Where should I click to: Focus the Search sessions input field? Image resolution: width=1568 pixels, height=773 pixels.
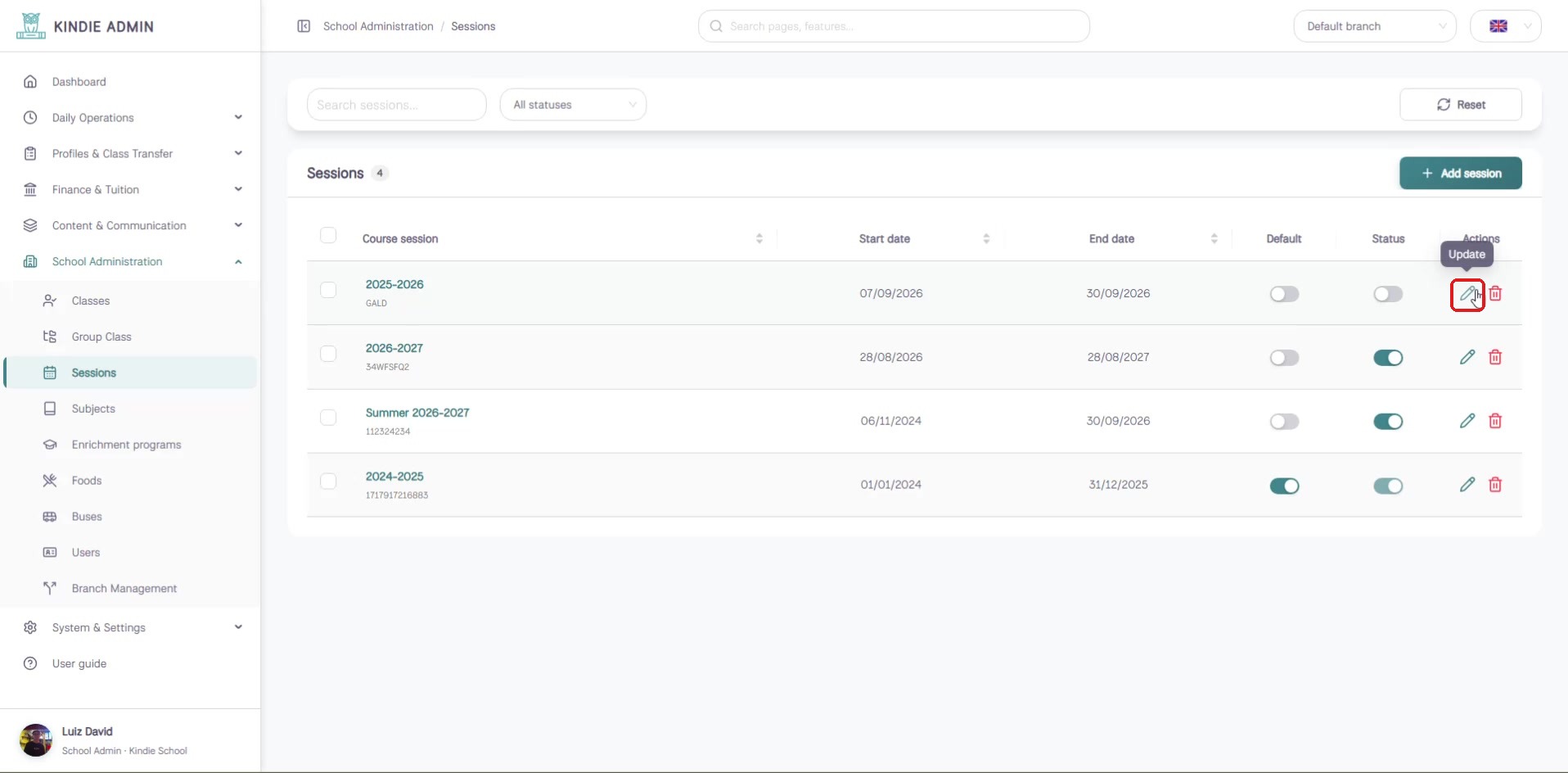[397, 105]
